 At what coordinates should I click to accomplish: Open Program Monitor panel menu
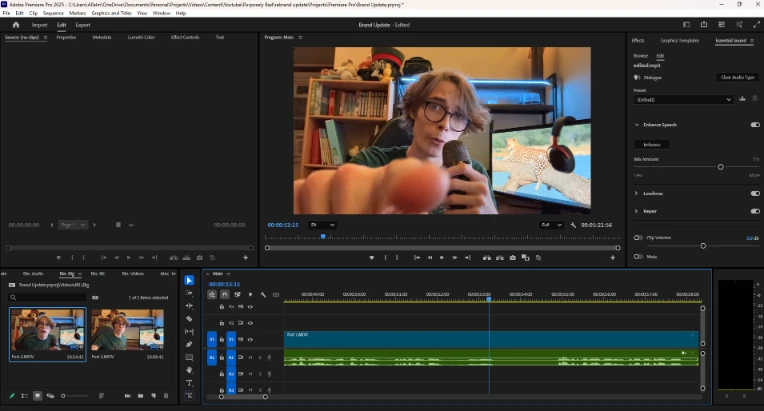(x=300, y=37)
